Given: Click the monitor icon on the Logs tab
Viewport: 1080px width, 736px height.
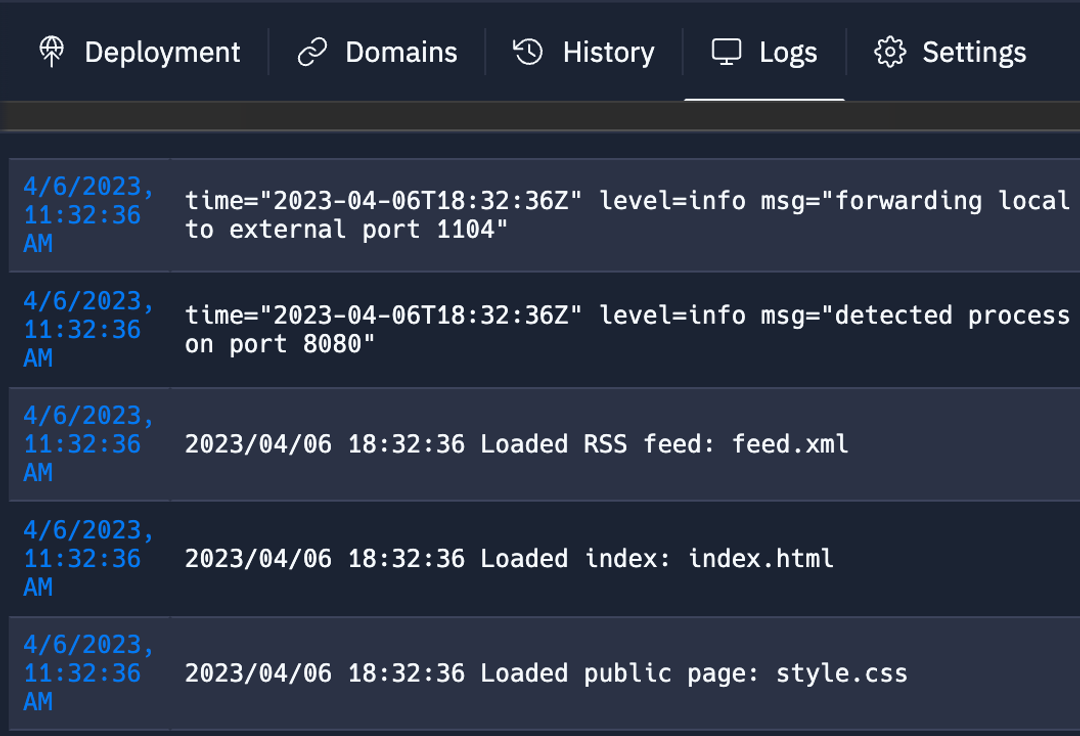Looking at the screenshot, I should (x=727, y=51).
